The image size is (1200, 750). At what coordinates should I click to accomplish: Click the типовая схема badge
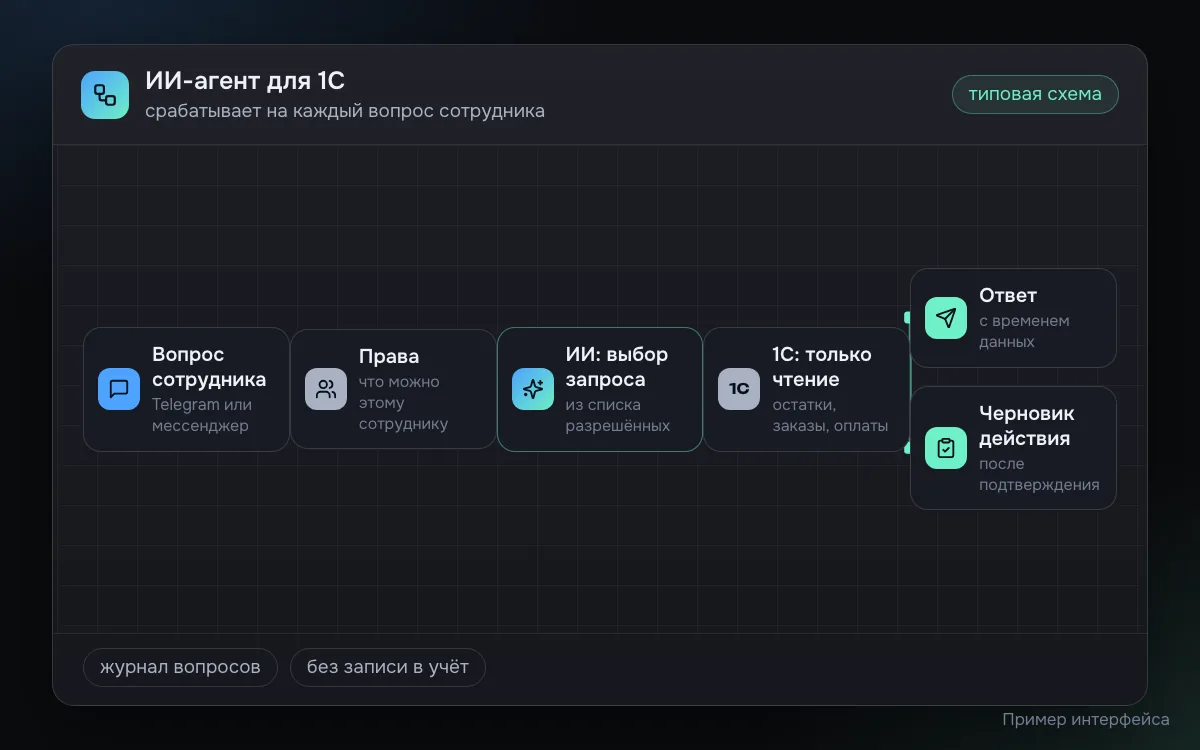click(x=1035, y=94)
